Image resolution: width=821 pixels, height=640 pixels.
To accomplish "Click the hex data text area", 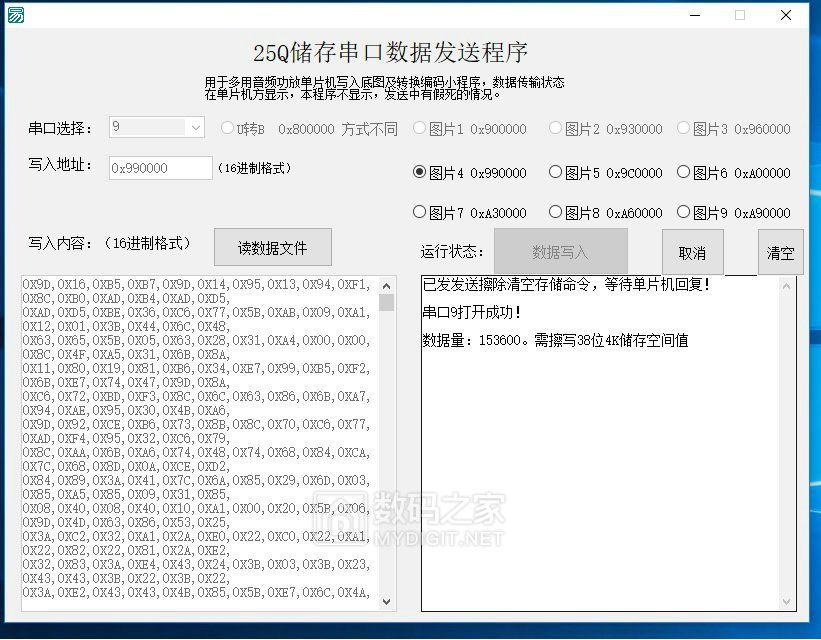I will click(200, 440).
